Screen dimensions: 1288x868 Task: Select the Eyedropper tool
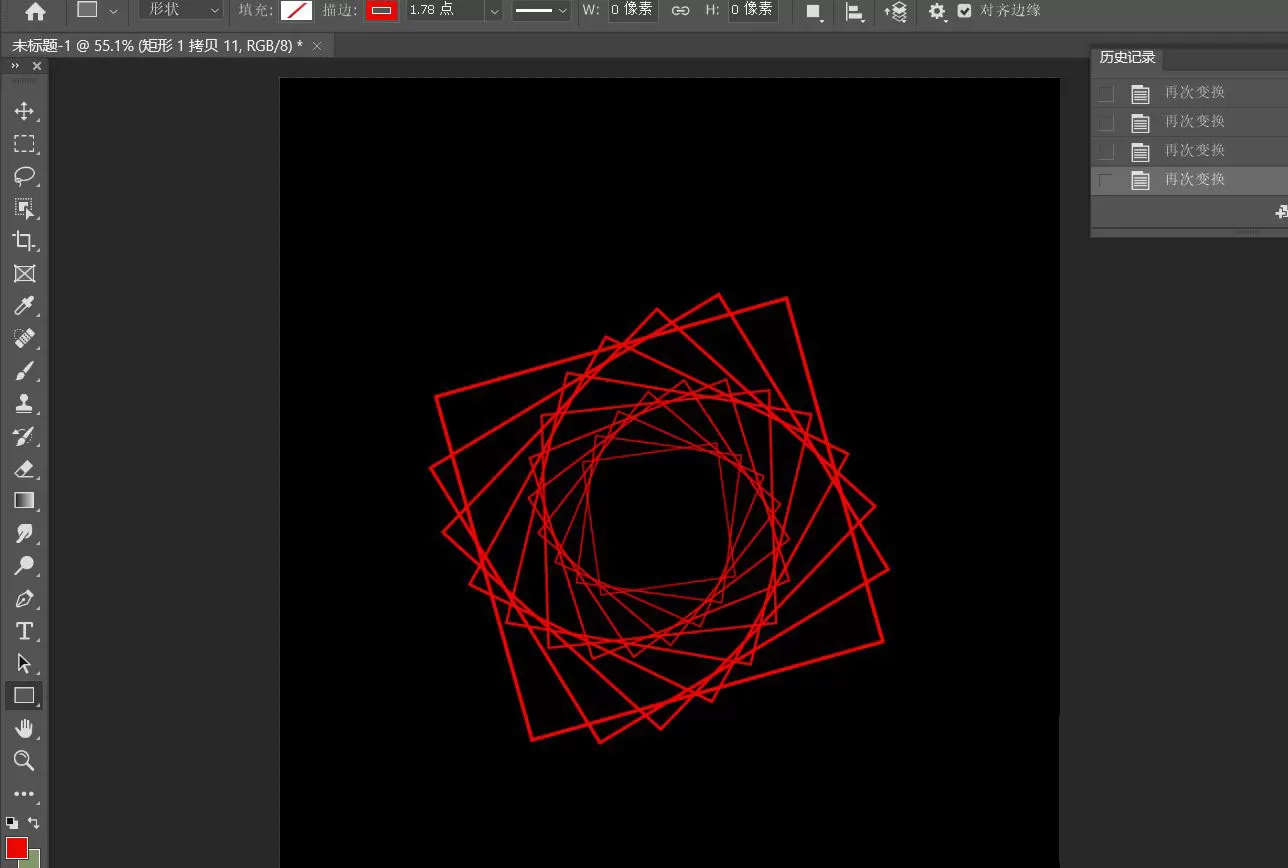(24, 306)
